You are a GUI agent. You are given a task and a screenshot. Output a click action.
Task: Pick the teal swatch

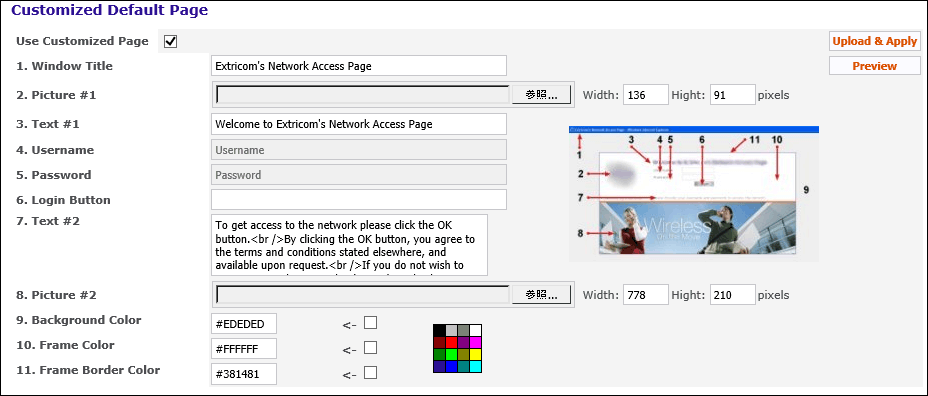click(x=463, y=366)
